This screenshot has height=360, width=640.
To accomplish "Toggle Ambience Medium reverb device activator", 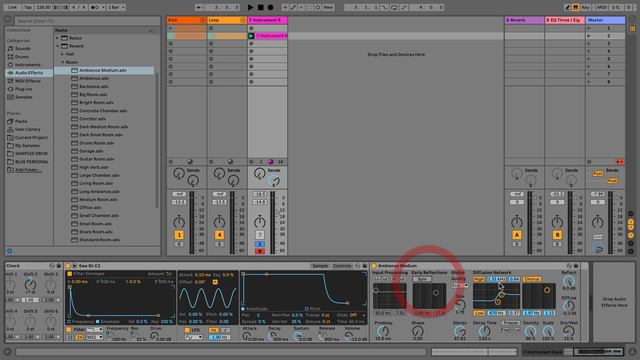I will point(373,266).
